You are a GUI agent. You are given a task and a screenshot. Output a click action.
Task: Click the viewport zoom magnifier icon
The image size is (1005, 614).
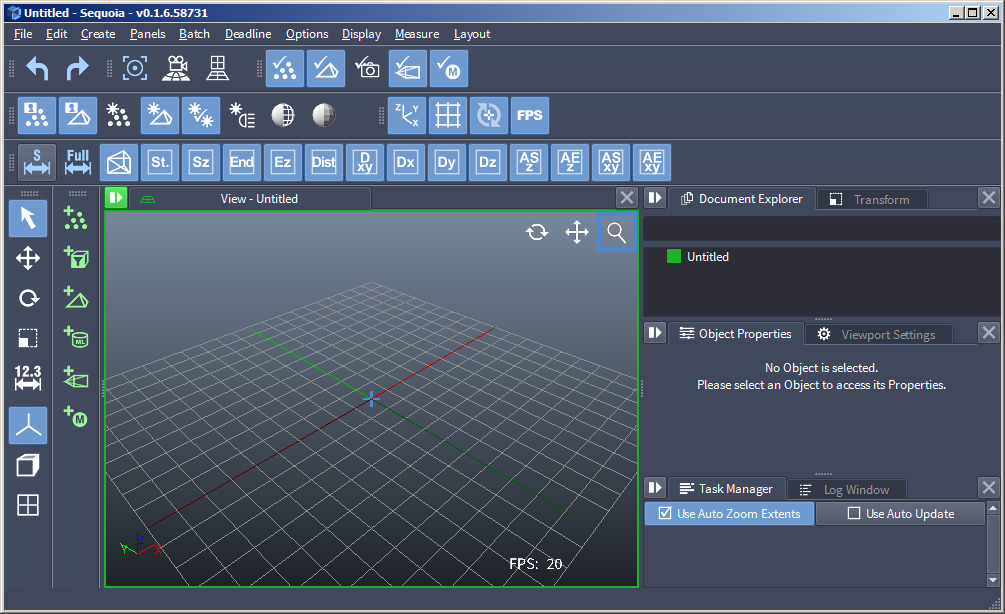[617, 232]
